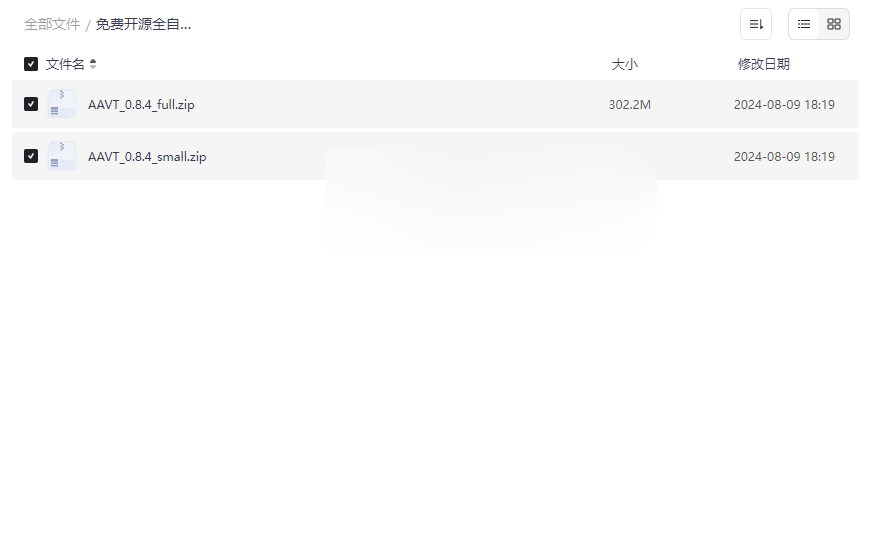
Task: Click the AAVT_0.8.4_full.zip archive icon
Action: tap(61, 104)
